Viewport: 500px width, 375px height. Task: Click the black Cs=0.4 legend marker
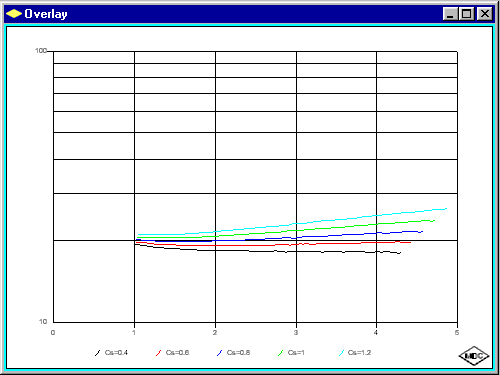click(97, 353)
